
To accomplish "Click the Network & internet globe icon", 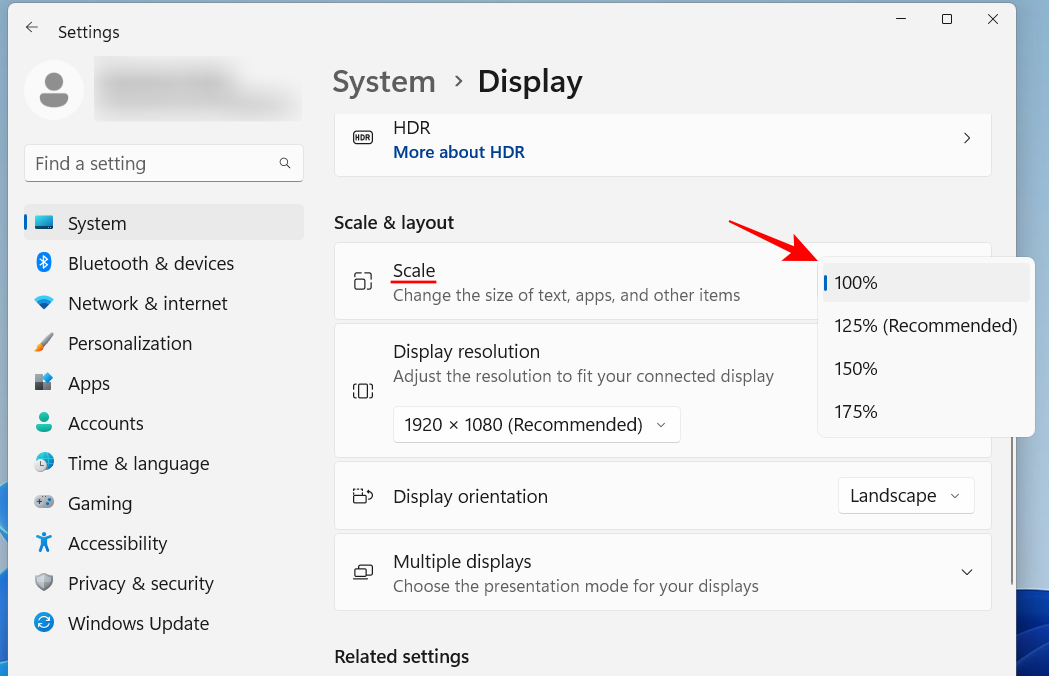I will click(x=44, y=303).
